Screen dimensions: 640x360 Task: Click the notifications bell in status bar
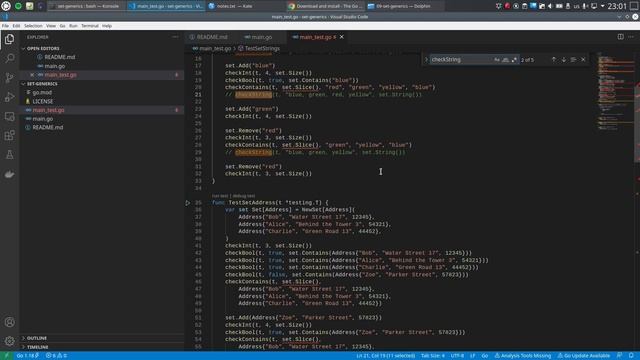tap(631, 356)
